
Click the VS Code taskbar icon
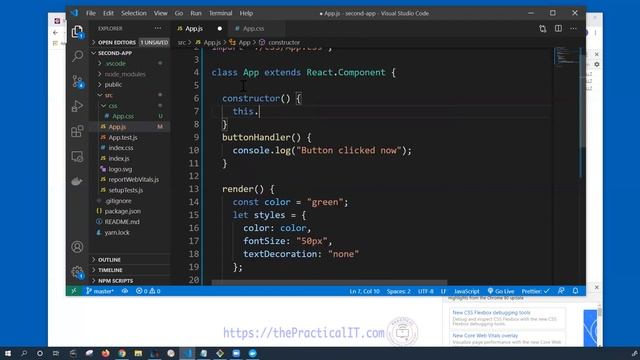pos(187,353)
